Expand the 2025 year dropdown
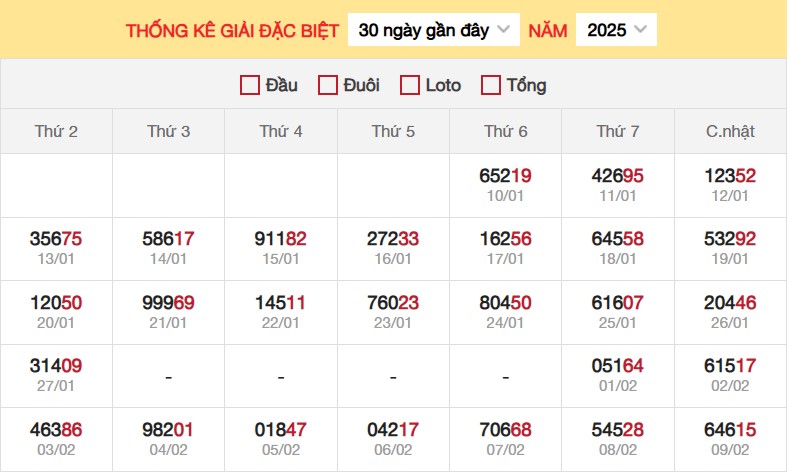This screenshot has height=475, width=790. tap(616, 30)
